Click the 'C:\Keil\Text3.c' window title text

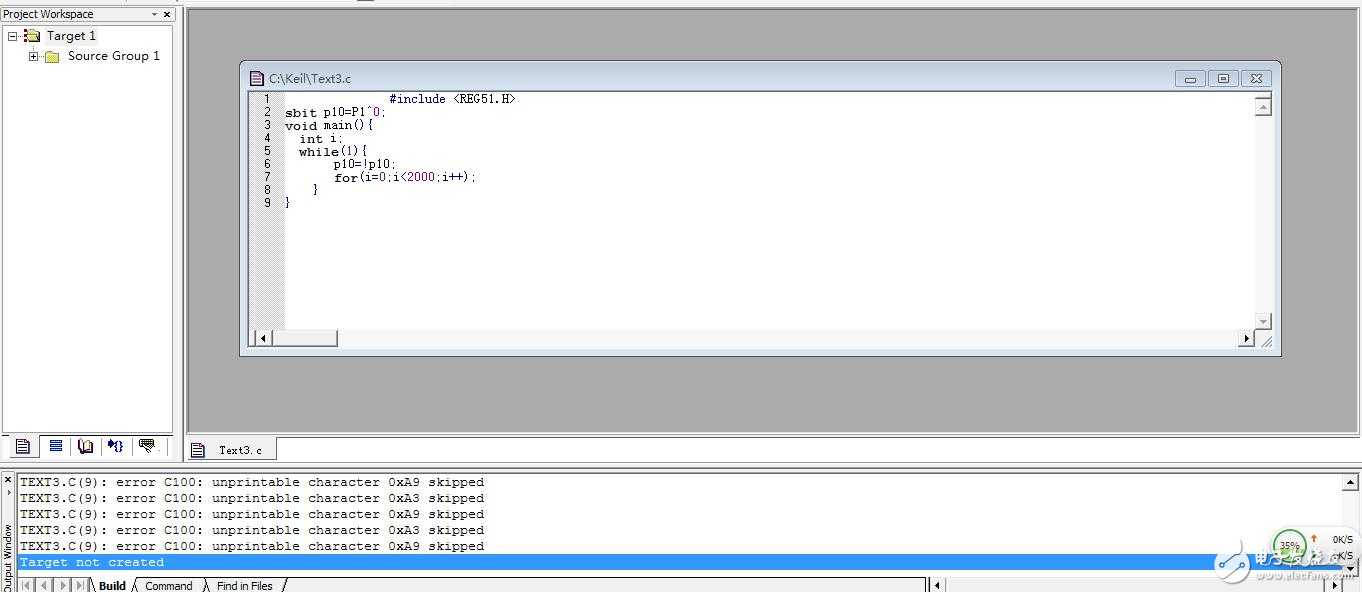(309, 78)
